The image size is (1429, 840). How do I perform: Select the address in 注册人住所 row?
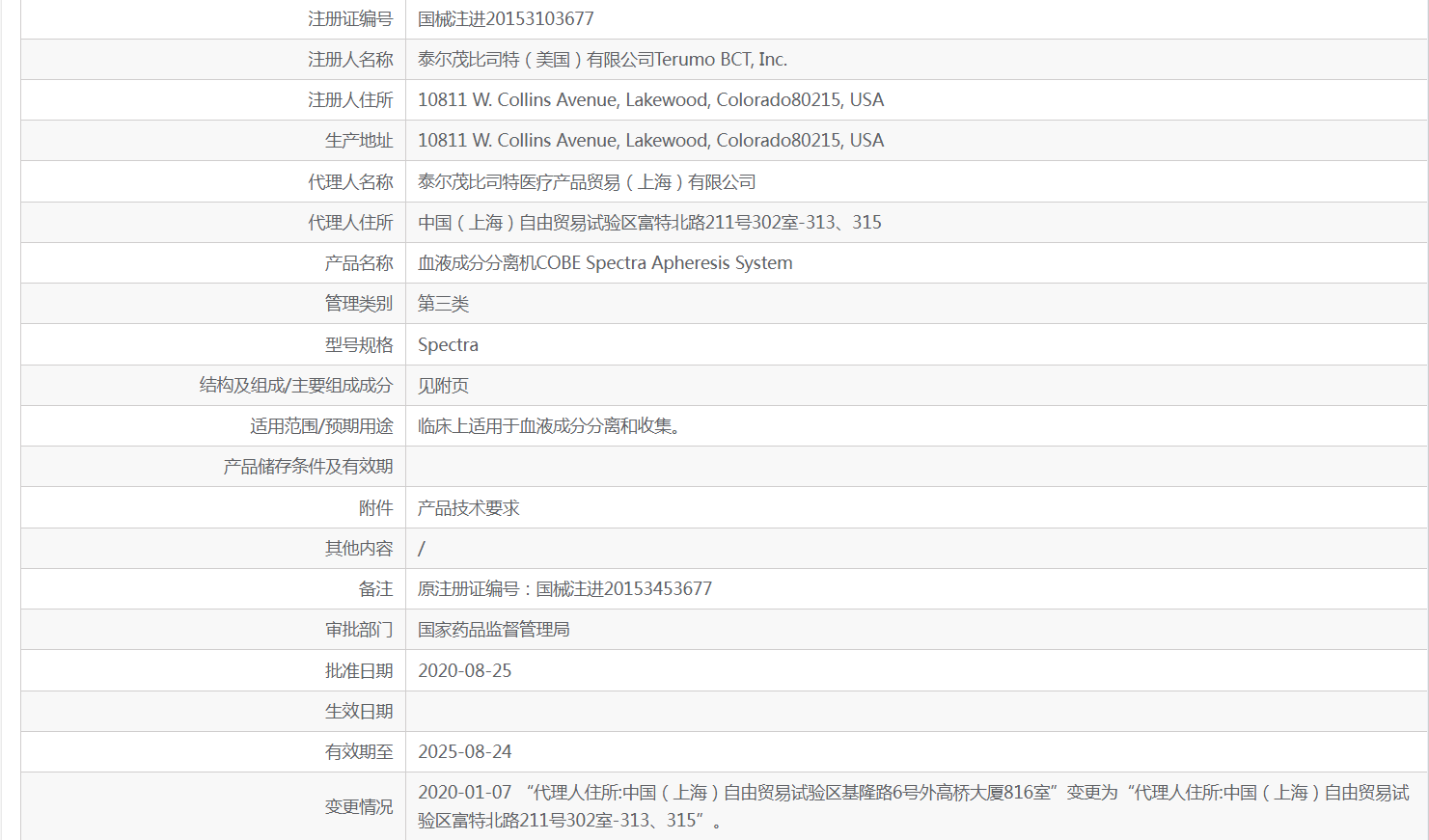(650, 99)
